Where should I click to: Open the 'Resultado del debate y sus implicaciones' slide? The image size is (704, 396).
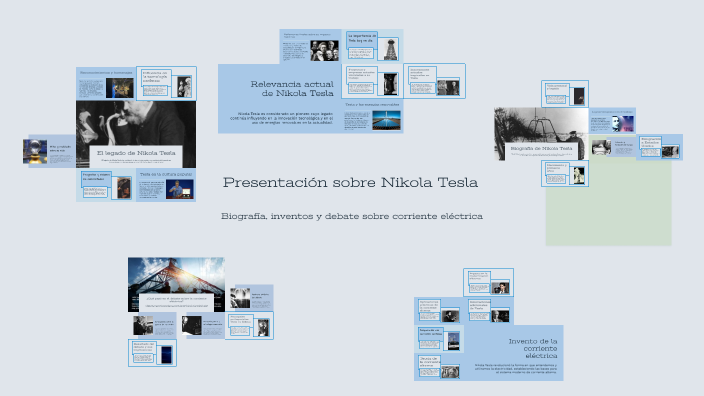point(152,353)
